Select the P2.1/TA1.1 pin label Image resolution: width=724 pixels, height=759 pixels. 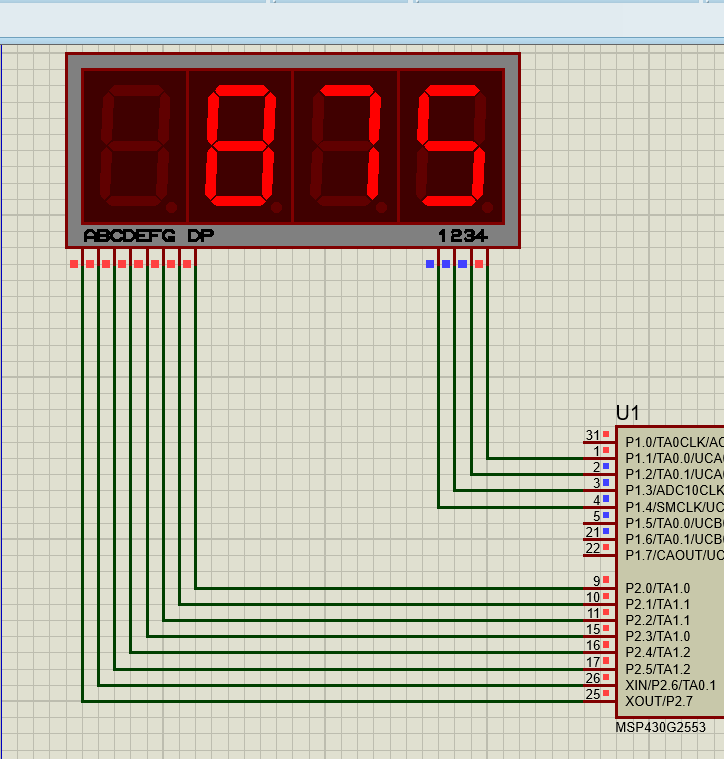(658, 604)
